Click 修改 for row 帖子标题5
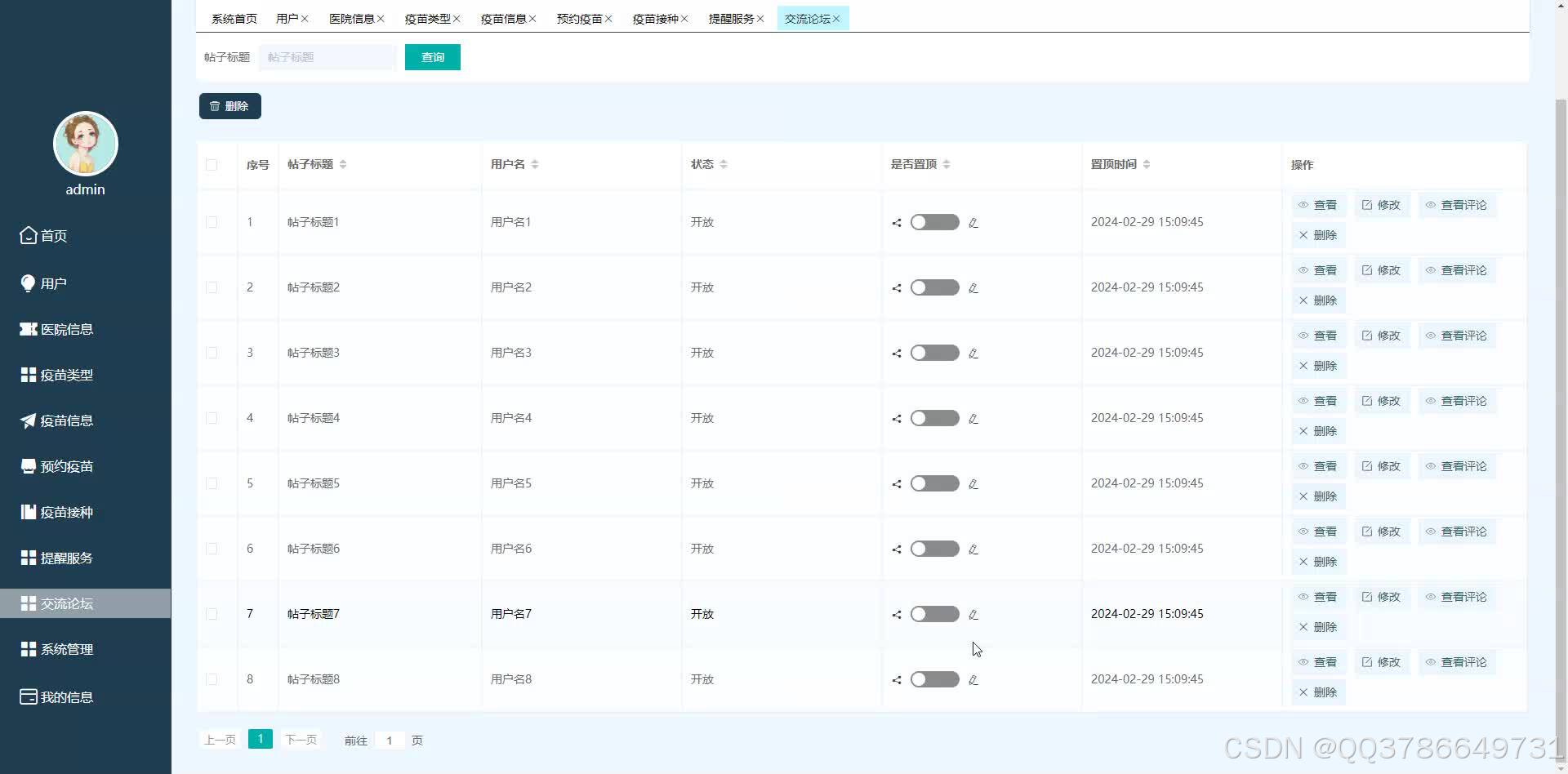 pyautogui.click(x=1382, y=466)
